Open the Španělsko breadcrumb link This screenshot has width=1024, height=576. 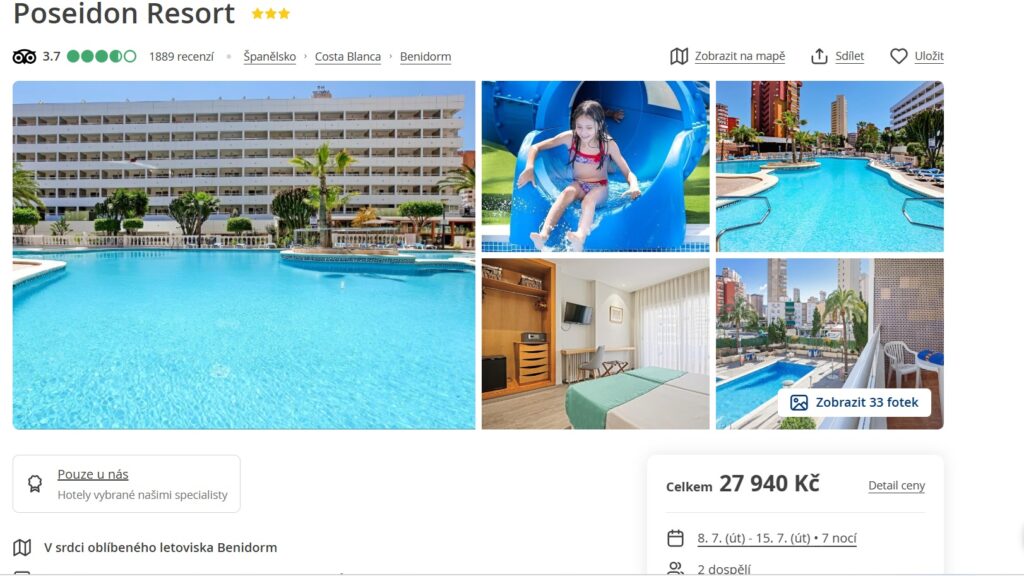pyautogui.click(x=270, y=57)
